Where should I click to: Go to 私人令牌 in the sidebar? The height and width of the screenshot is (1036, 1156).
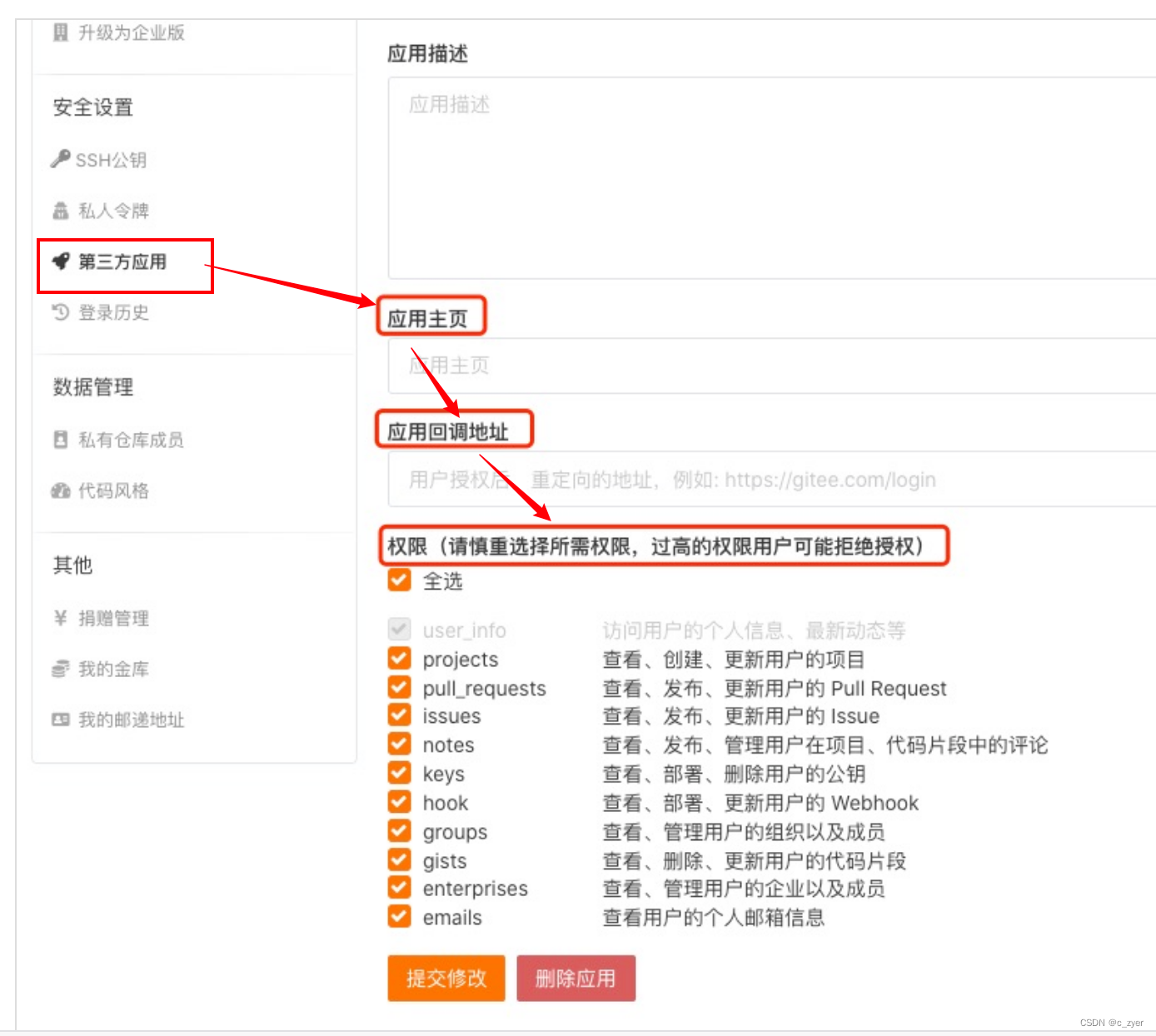click(113, 211)
